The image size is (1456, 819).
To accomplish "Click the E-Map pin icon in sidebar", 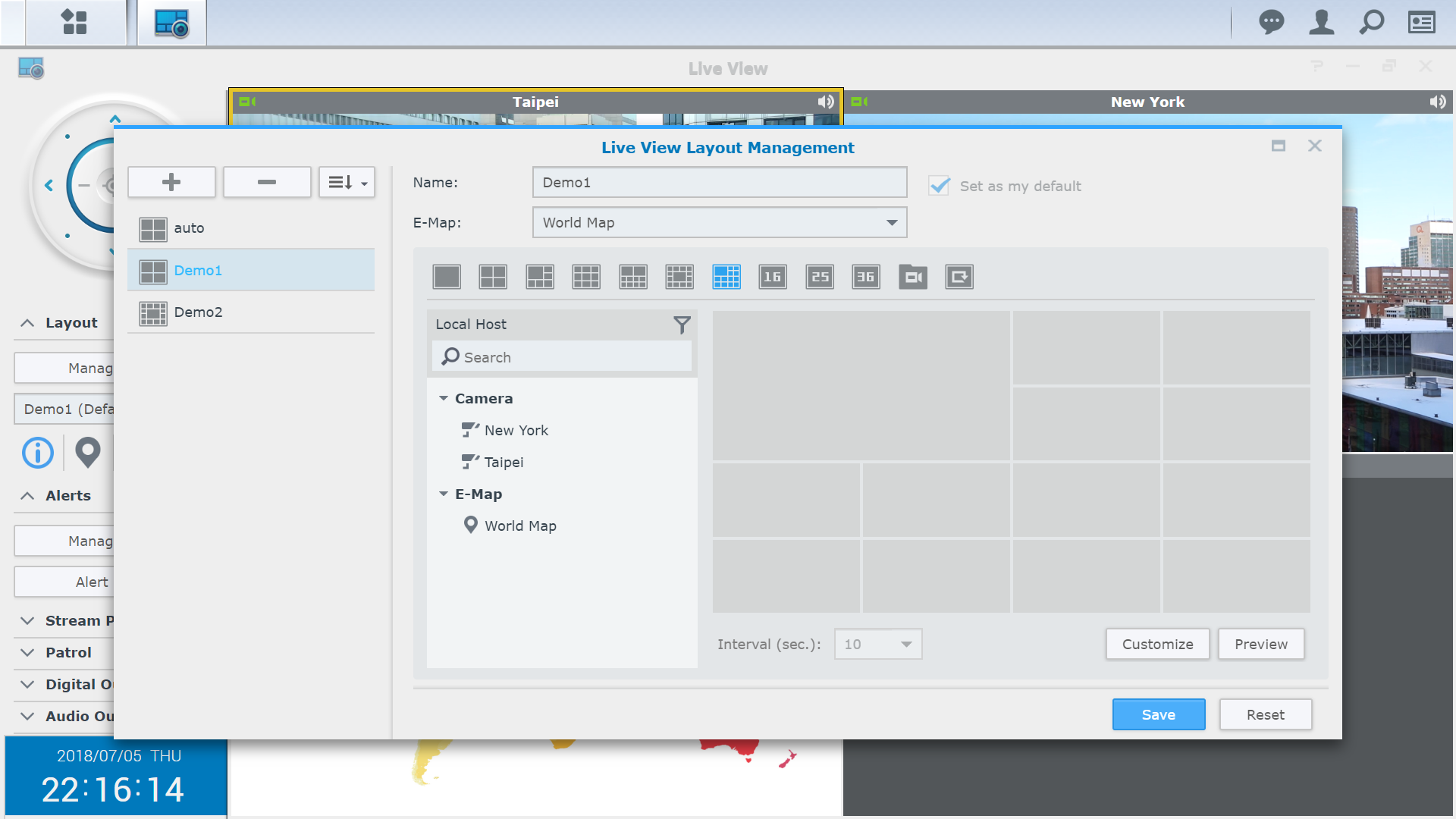I will (88, 453).
